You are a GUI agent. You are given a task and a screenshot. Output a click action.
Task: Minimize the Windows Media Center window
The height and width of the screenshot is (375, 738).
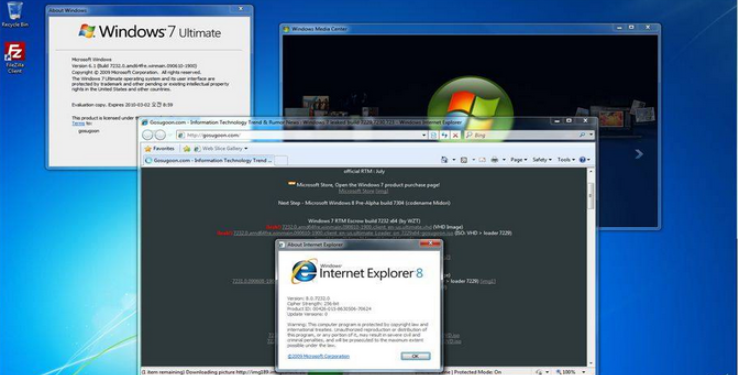(x=620, y=27)
